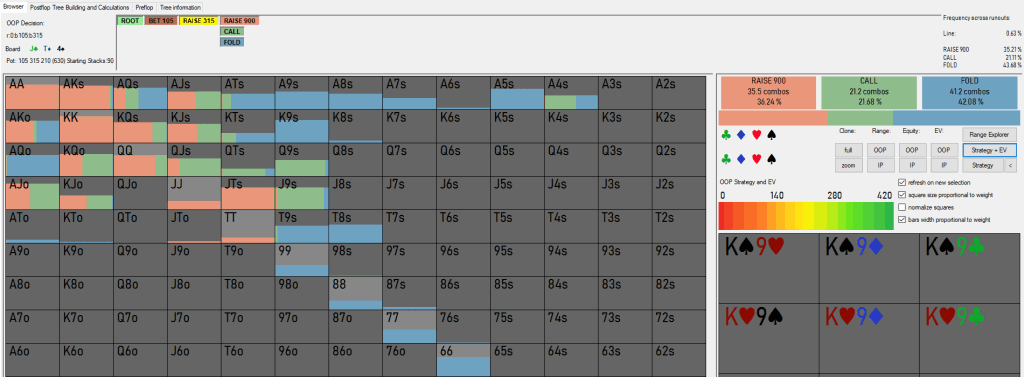Image resolution: width=1024 pixels, height=377 pixels.
Task: Select the club suit in the top suit row
Action: point(726,135)
